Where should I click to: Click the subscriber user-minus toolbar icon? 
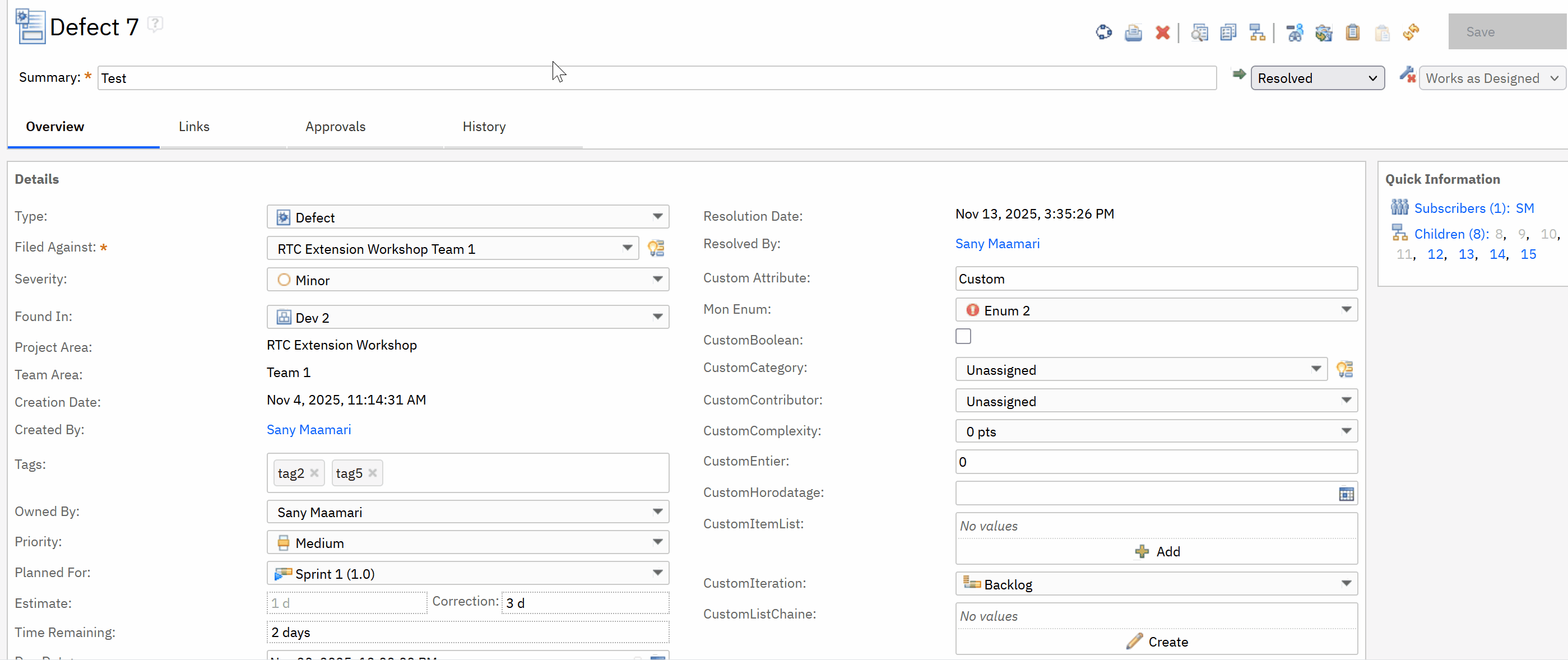point(1295,32)
